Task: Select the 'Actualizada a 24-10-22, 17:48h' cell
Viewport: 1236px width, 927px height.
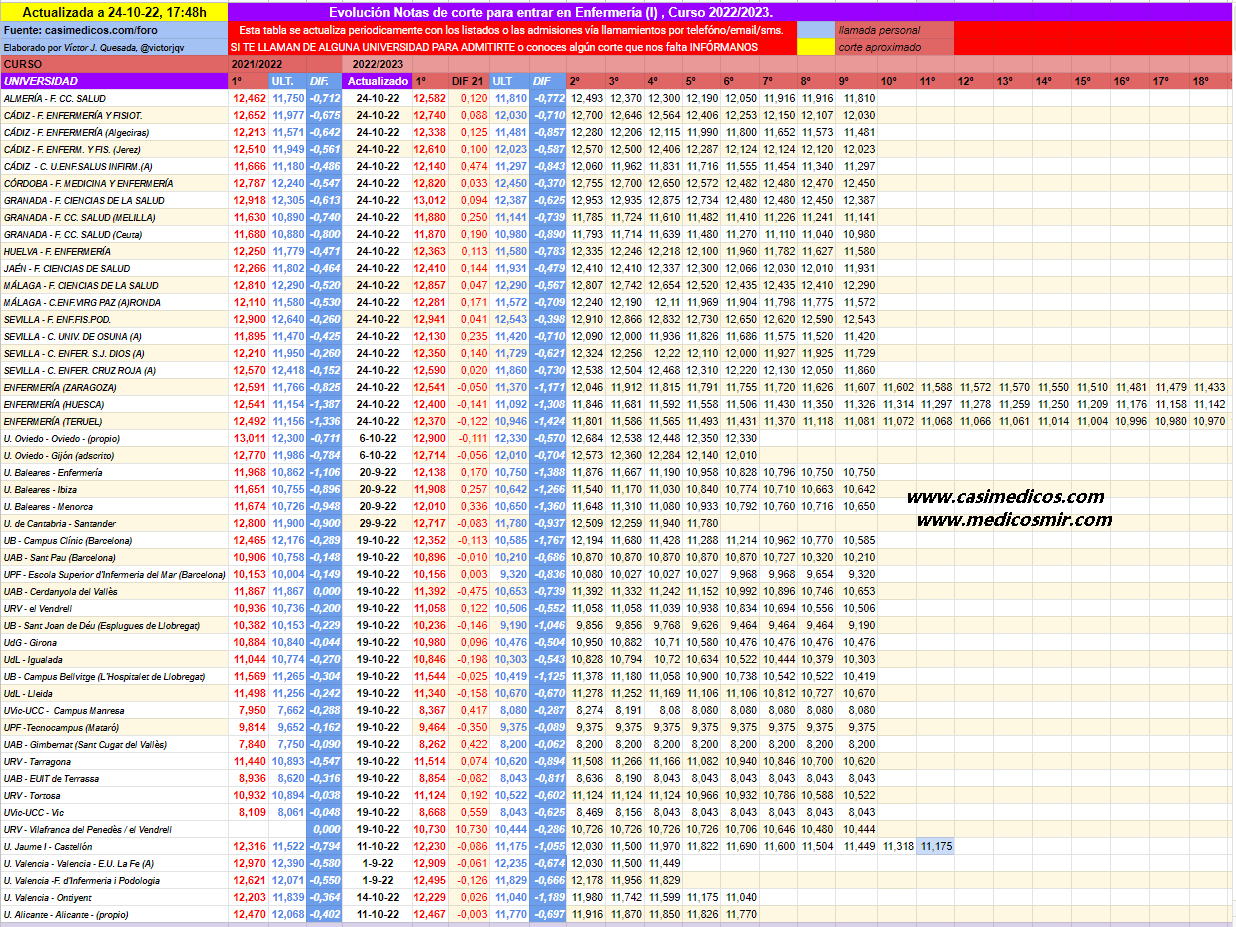Action: (114, 12)
